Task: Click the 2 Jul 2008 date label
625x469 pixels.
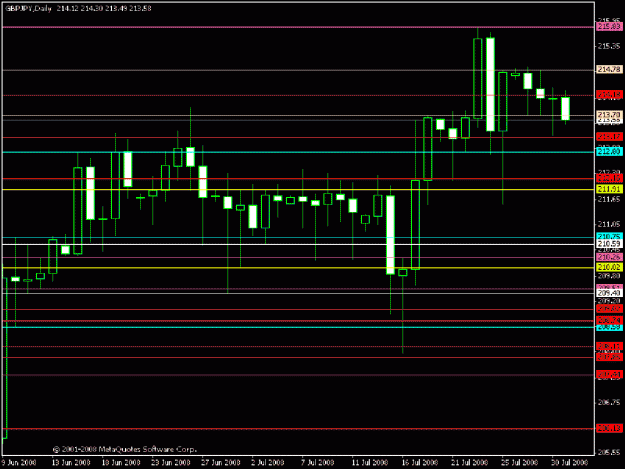Action: (x=267, y=463)
